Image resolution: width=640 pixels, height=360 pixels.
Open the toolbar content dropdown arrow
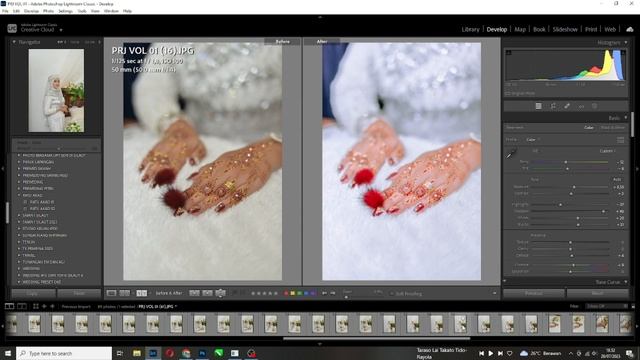(x=495, y=293)
